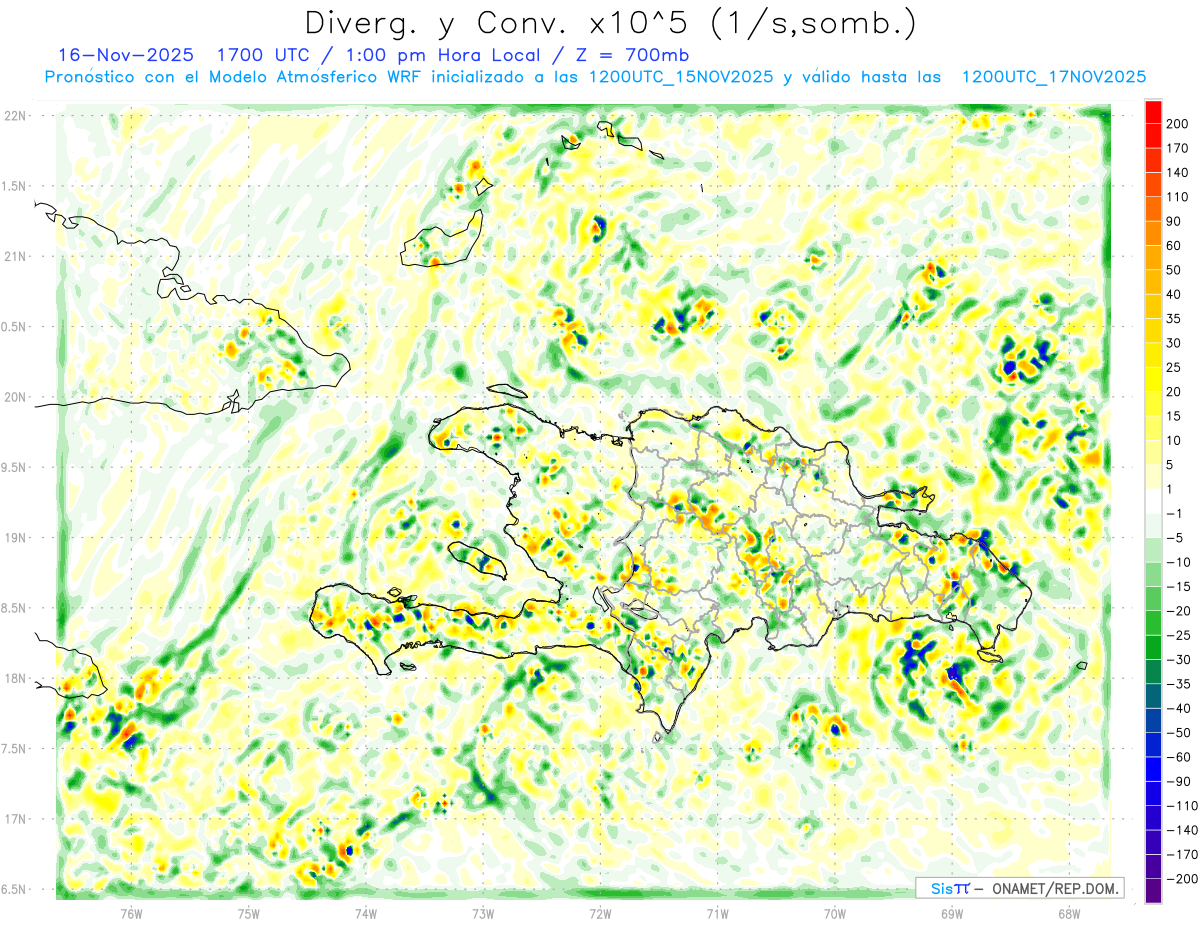
Task: Click the 72W longitude axis label
Action: tap(600, 912)
